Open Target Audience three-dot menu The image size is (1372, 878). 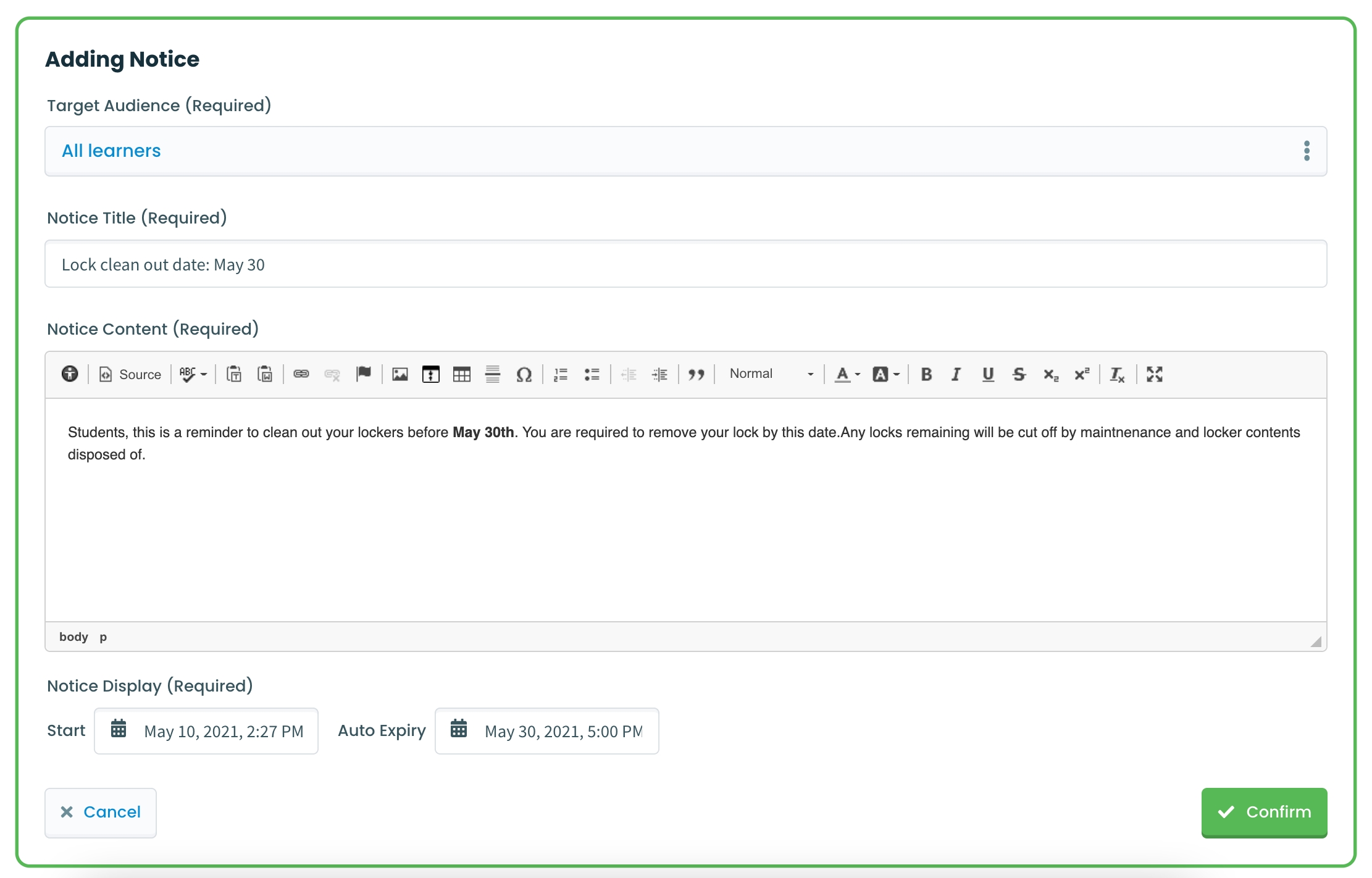(1307, 151)
